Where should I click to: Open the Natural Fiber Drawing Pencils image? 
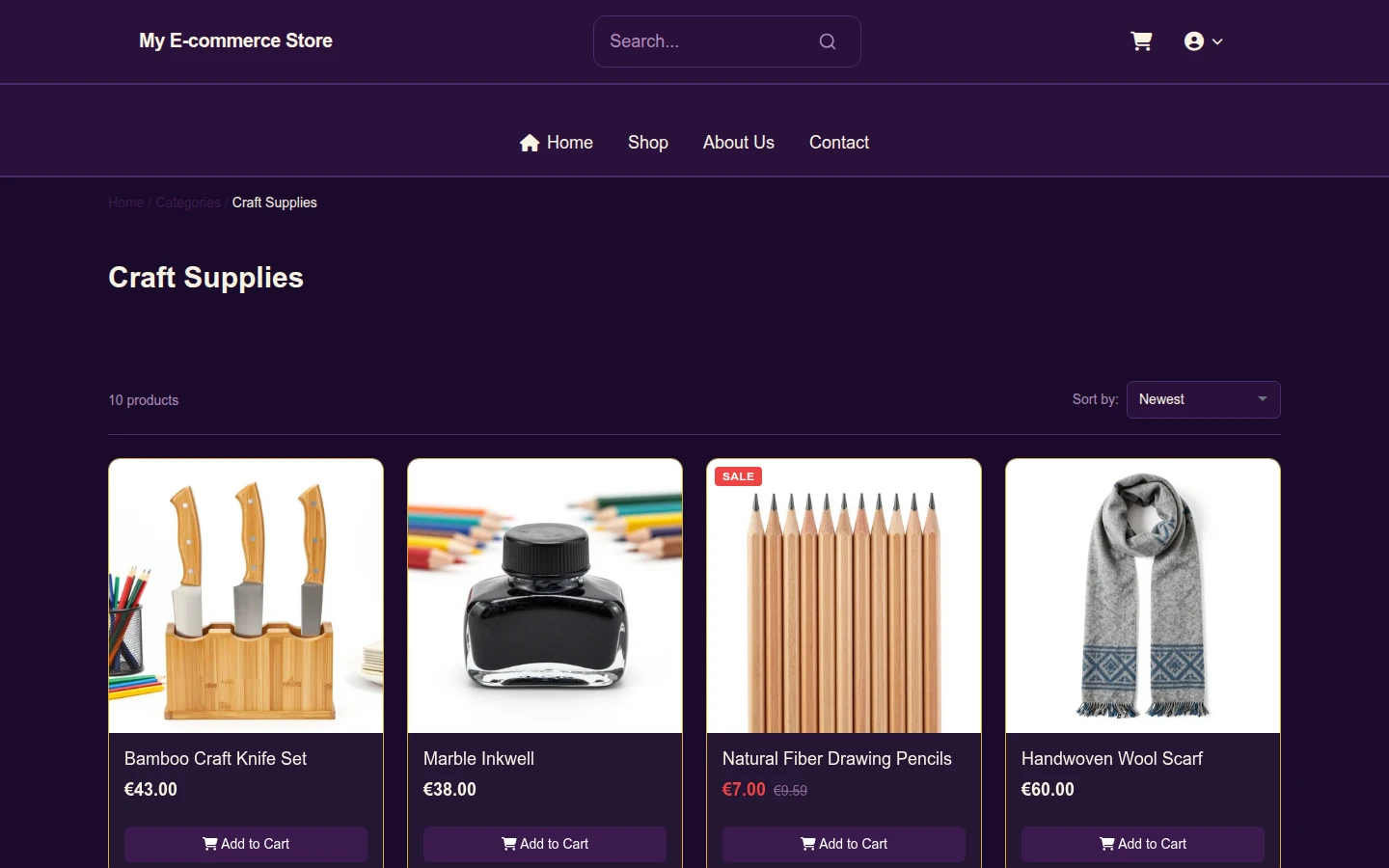pos(844,596)
